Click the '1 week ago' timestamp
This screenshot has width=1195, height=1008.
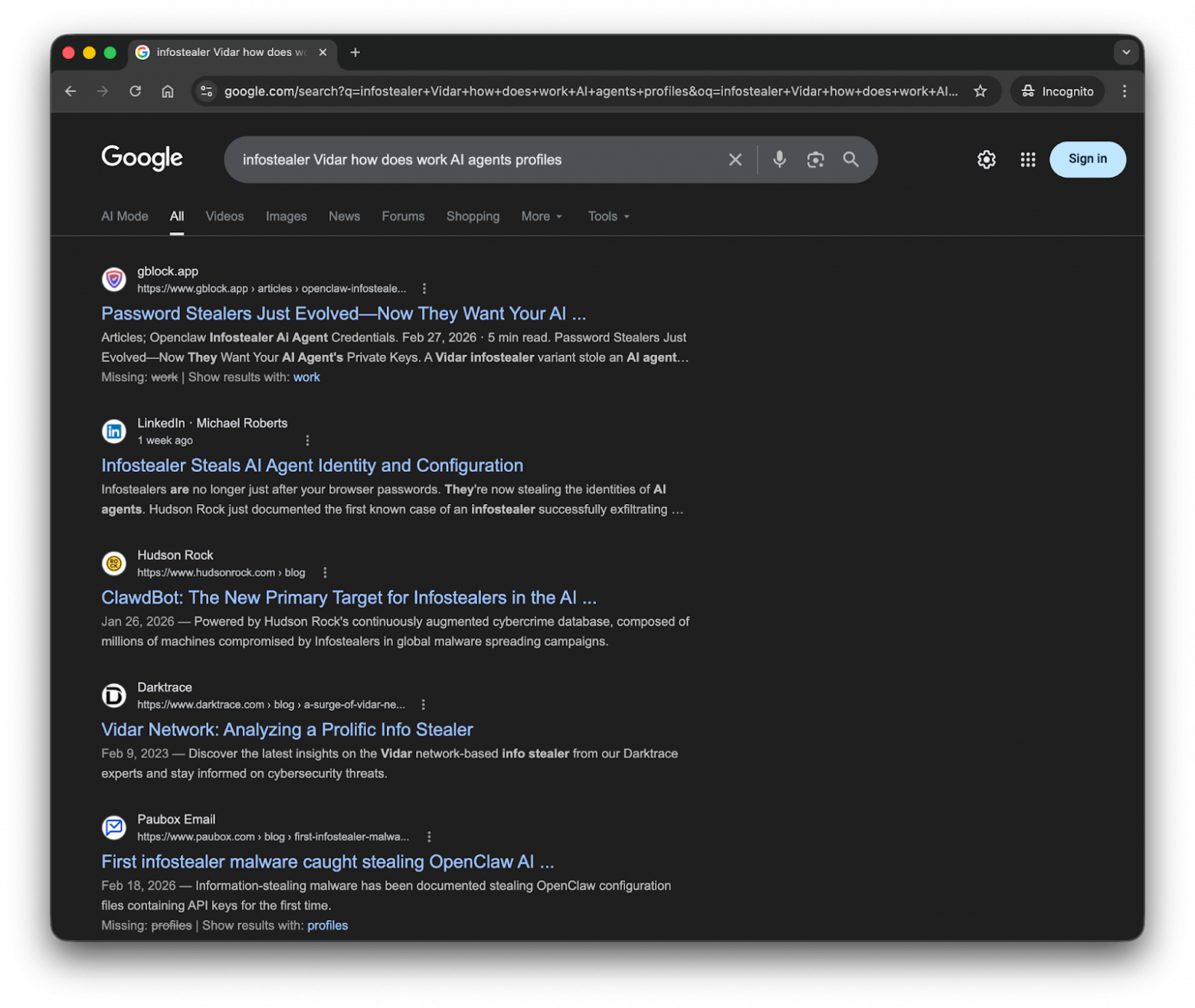click(165, 440)
